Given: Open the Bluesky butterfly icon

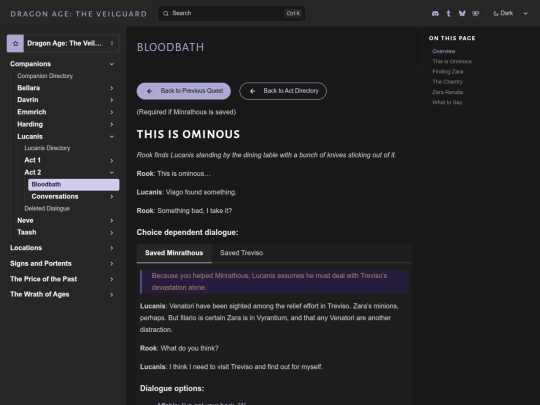Looking at the screenshot, I should 462,13.
